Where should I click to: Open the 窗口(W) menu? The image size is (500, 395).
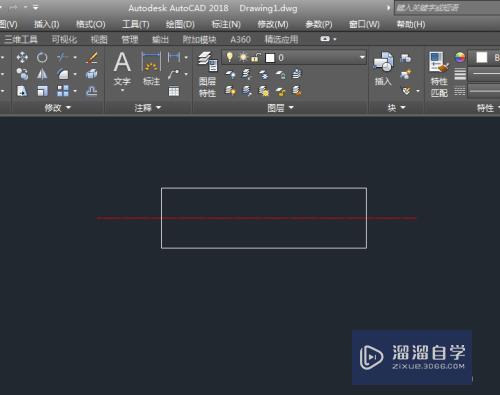point(364,24)
